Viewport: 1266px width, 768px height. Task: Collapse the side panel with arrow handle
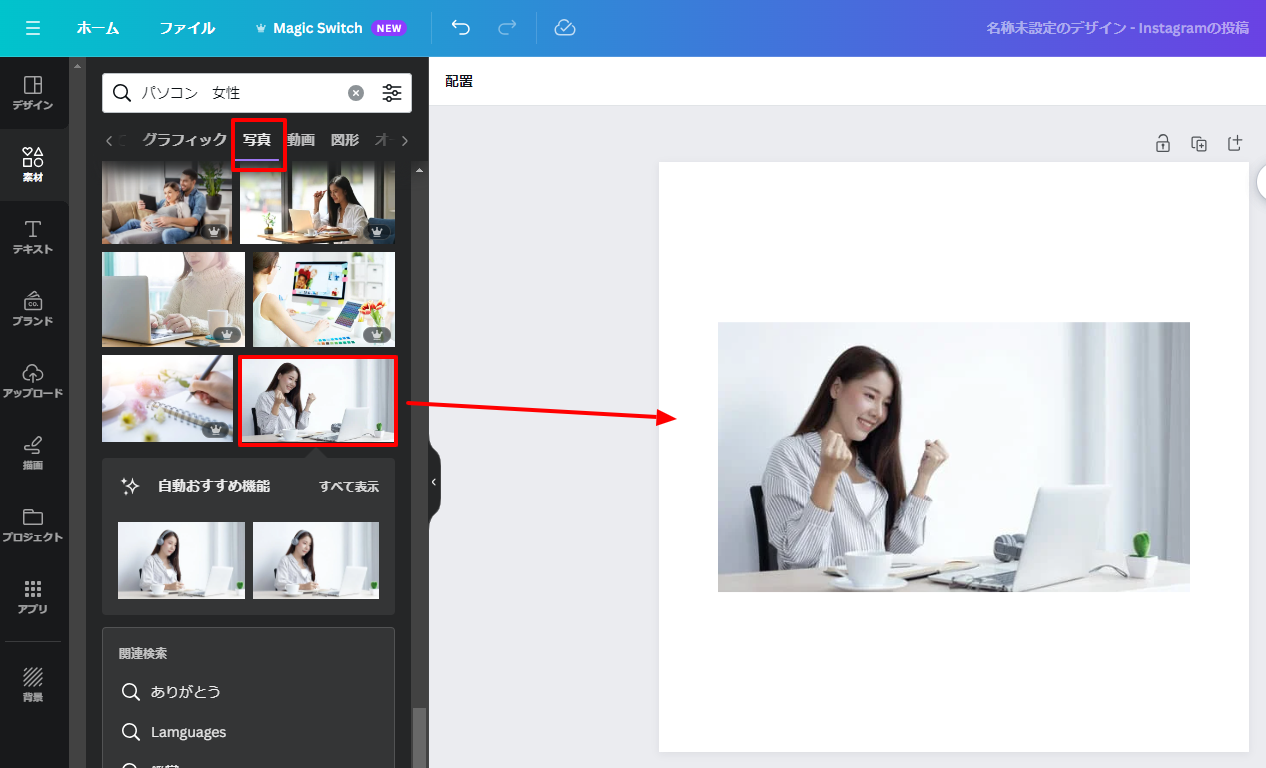pyautogui.click(x=434, y=482)
